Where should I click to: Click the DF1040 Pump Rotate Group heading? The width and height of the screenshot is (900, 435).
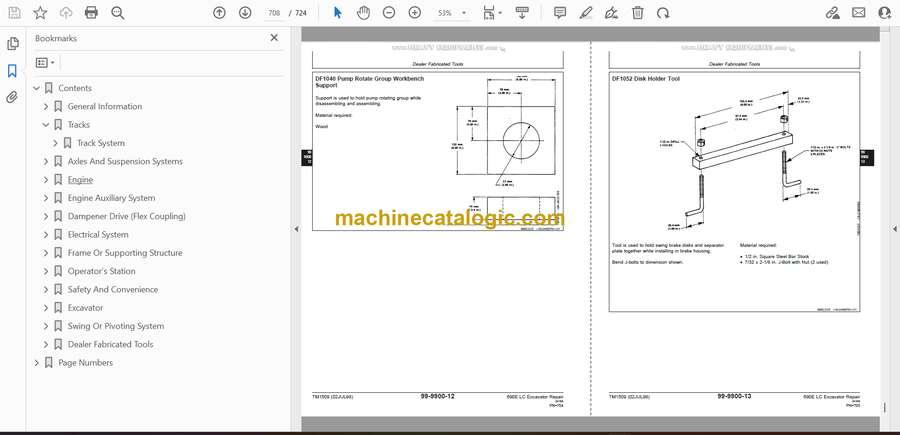pos(370,81)
